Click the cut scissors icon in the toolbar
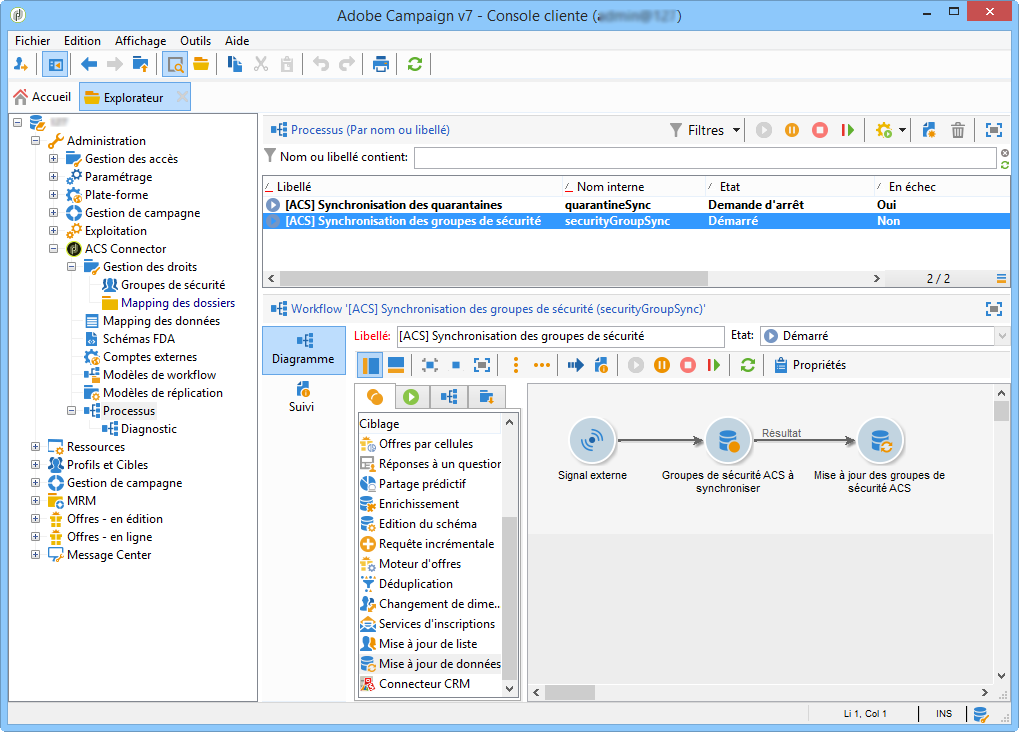This screenshot has height=744, width=1029. click(x=261, y=64)
